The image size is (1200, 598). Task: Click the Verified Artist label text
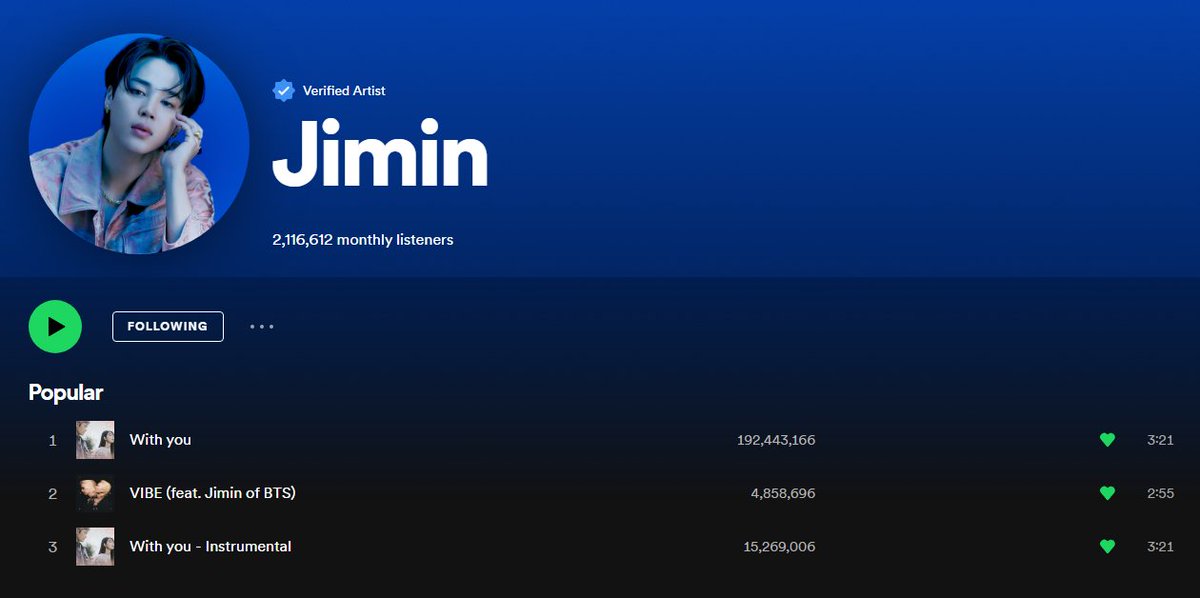pos(344,91)
